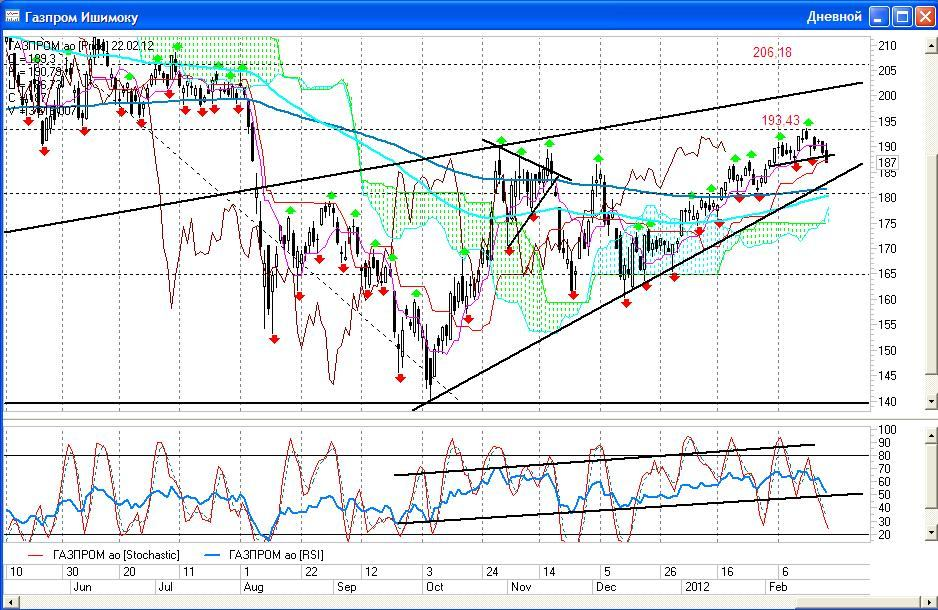
Task: Select the ГАЗПРОМ ао [RSI] legend entry
Action: [264, 555]
